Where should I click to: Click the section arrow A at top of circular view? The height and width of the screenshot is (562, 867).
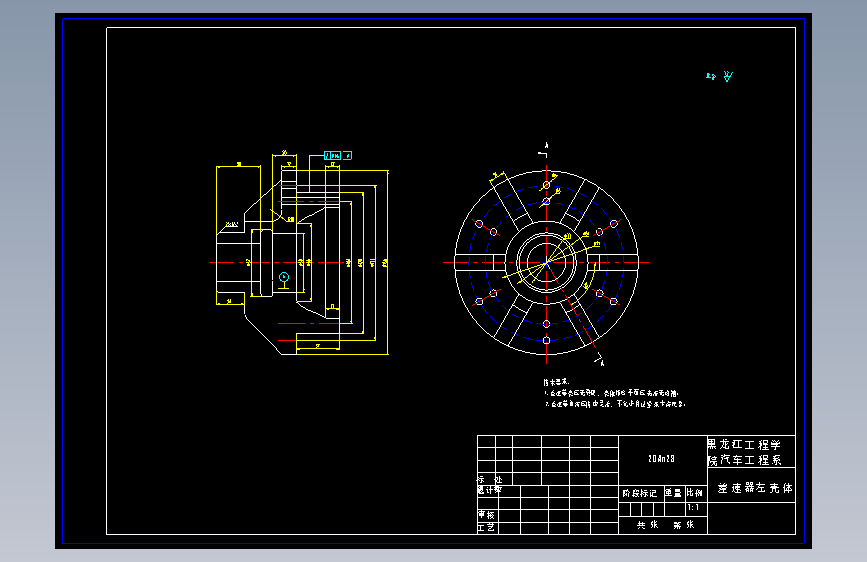(x=544, y=150)
